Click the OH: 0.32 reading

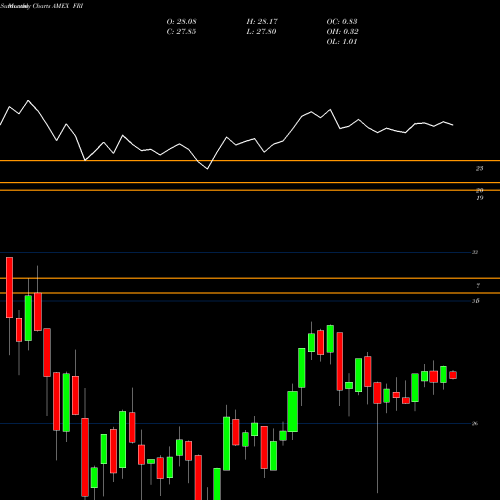click(x=342, y=32)
